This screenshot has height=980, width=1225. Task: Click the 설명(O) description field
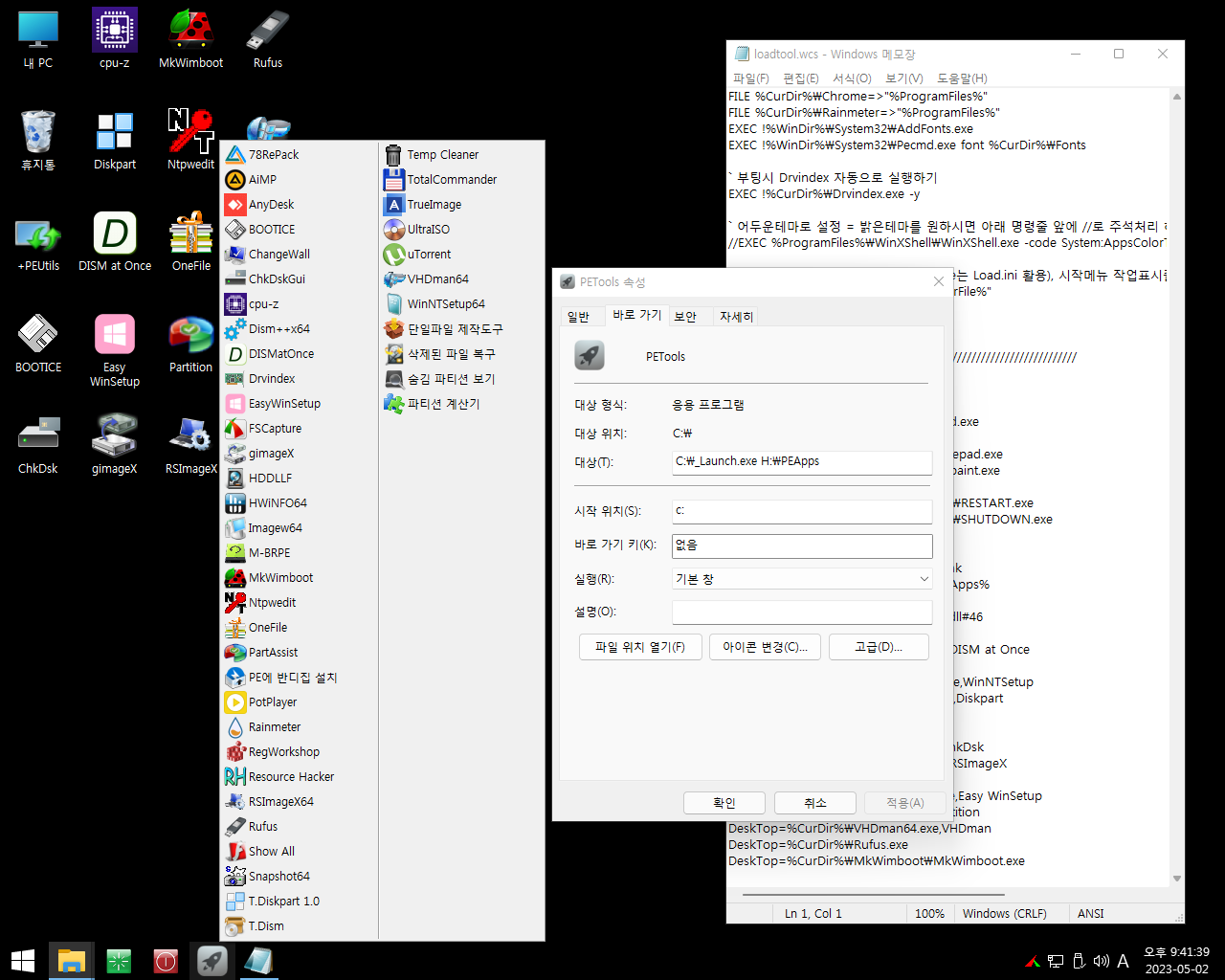click(802, 612)
